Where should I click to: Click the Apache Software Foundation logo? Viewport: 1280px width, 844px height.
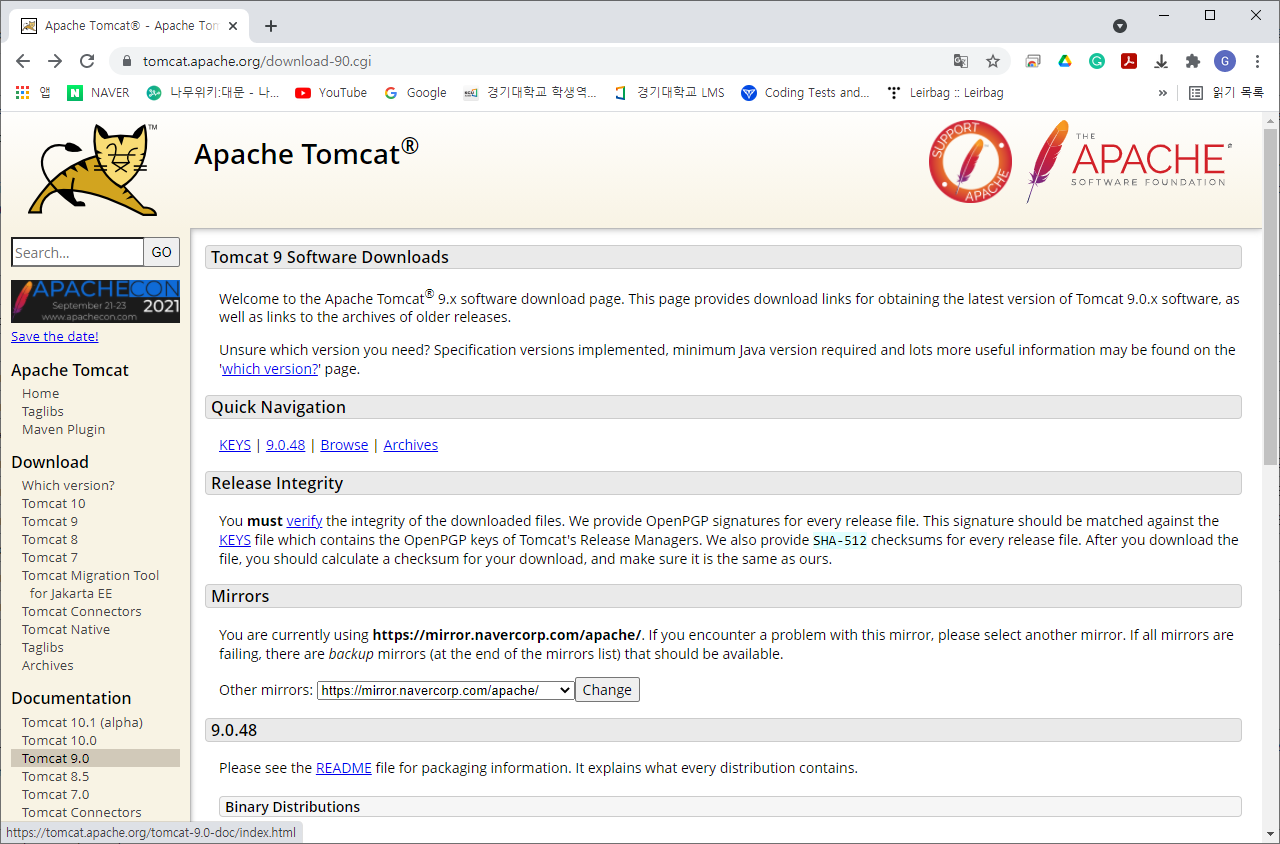[x=1128, y=161]
